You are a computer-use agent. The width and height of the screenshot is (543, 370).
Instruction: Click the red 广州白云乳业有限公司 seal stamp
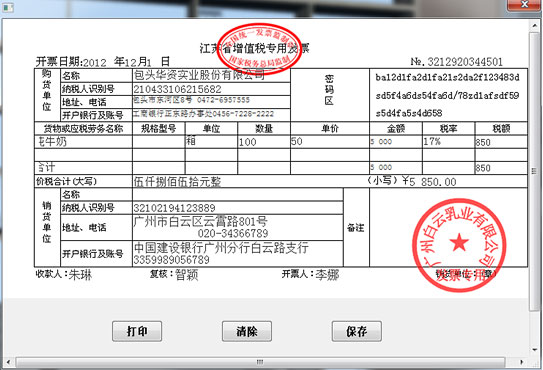pos(459,245)
